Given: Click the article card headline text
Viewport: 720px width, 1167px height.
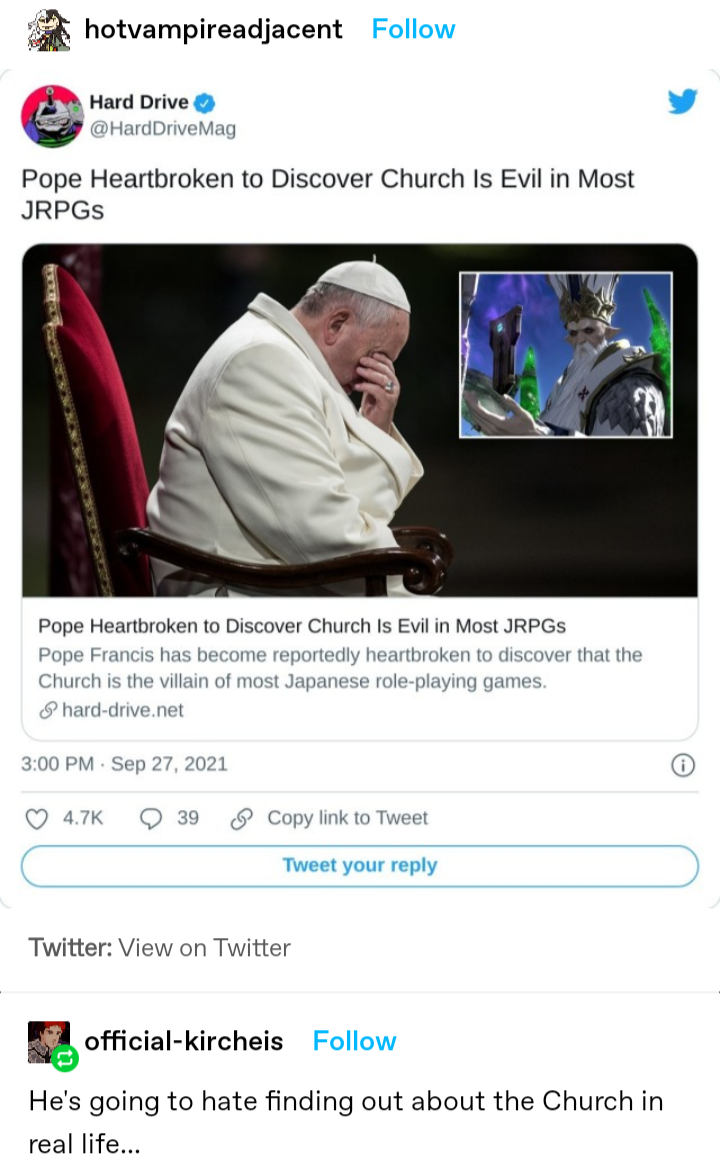Looking at the screenshot, I should [301, 626].
